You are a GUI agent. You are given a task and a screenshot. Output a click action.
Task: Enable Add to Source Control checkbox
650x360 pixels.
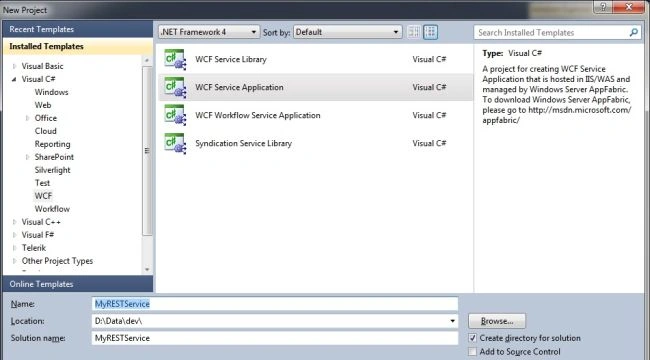(472, 352)
